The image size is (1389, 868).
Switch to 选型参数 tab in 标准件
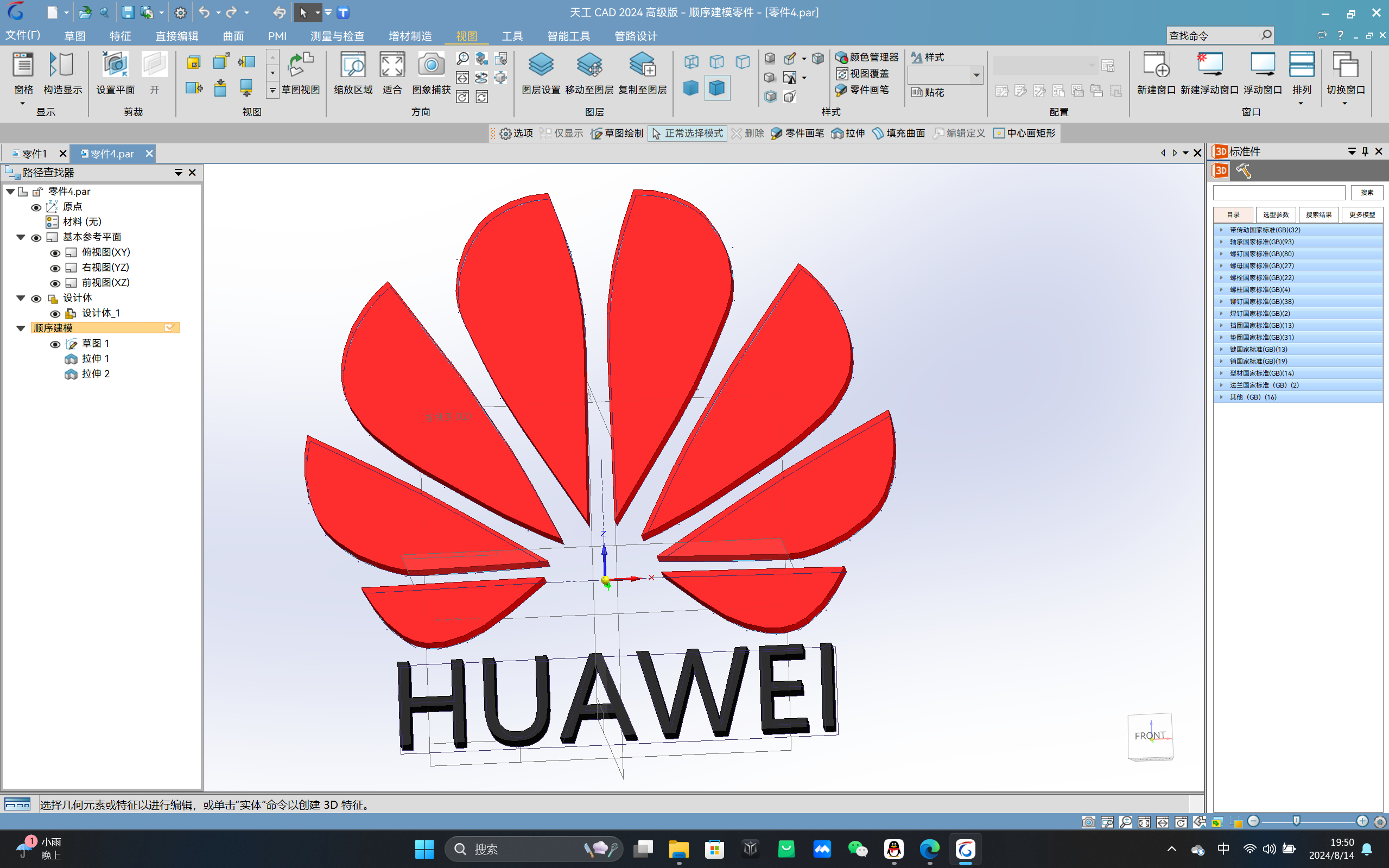(1276, 215)
